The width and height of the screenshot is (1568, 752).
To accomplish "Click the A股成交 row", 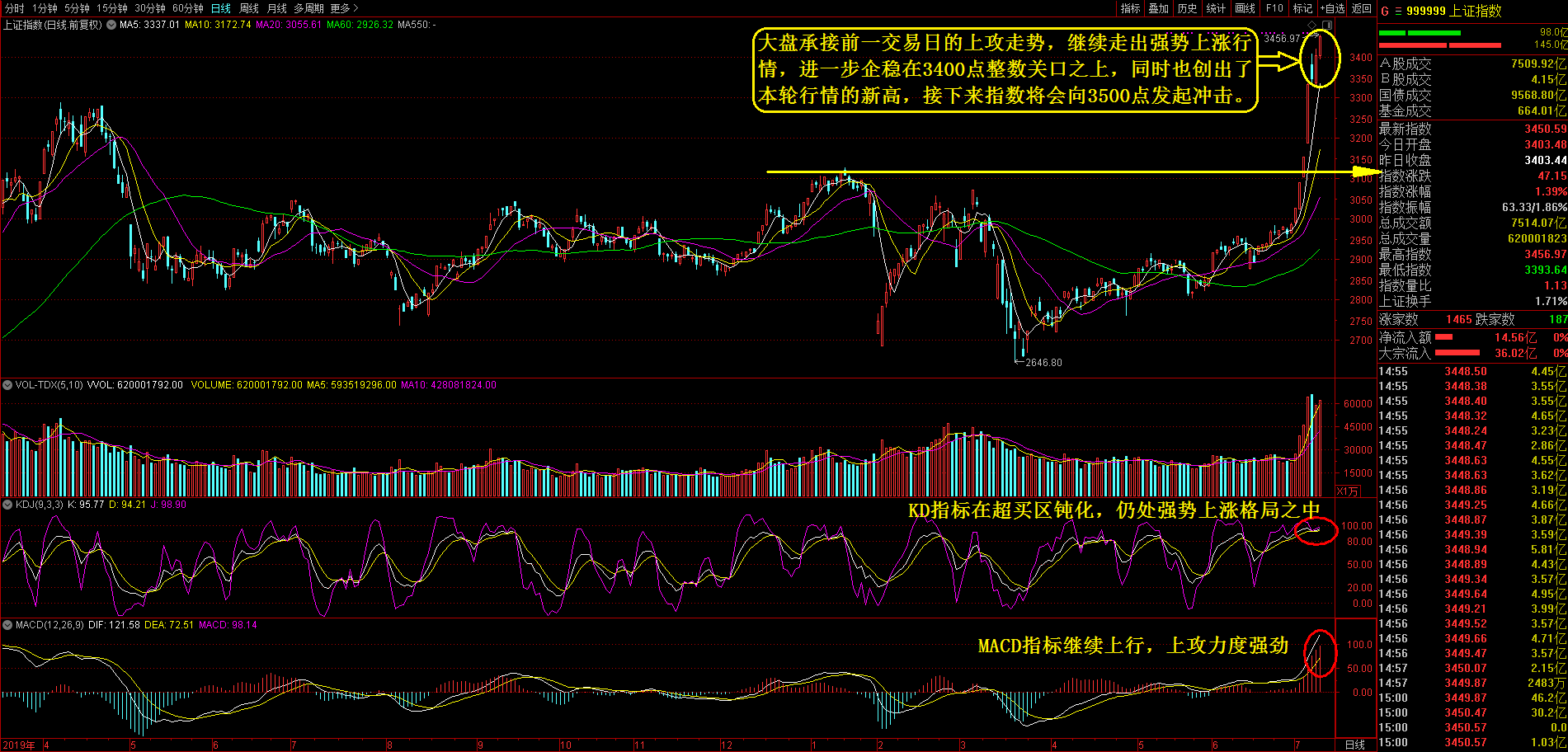I will (x=1472, y=64).
